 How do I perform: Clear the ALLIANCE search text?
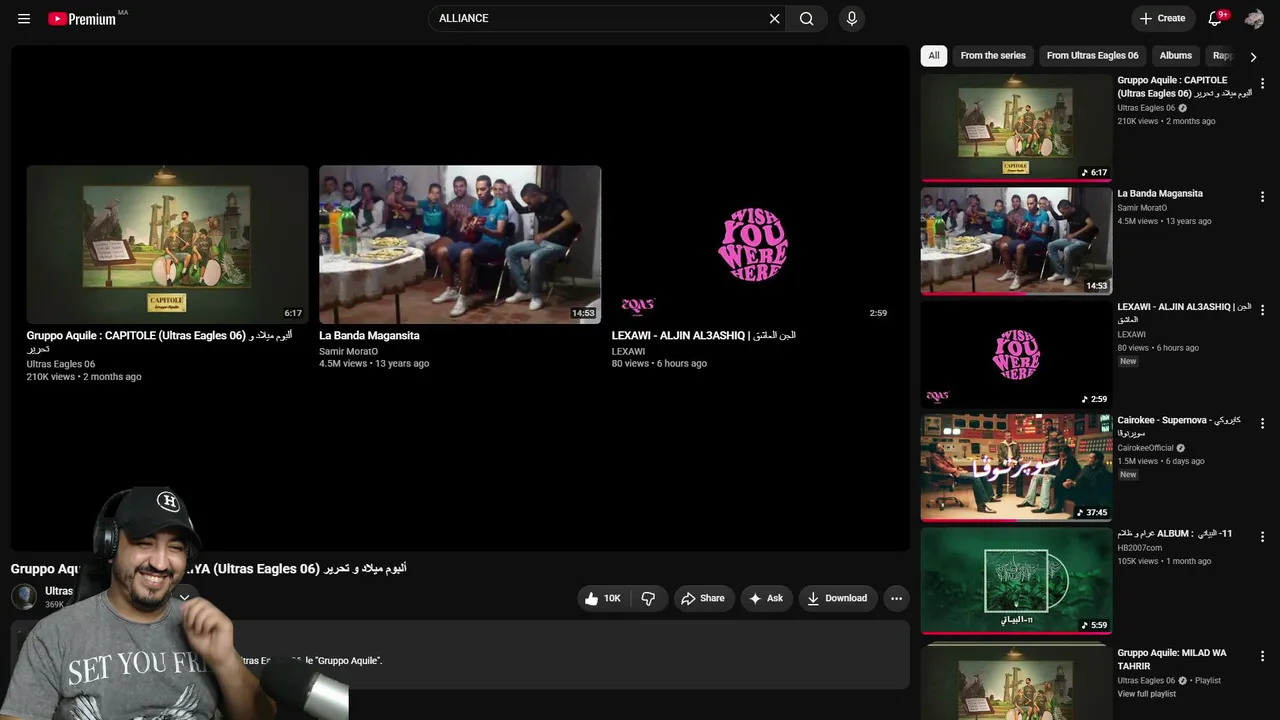pos(774,18)
